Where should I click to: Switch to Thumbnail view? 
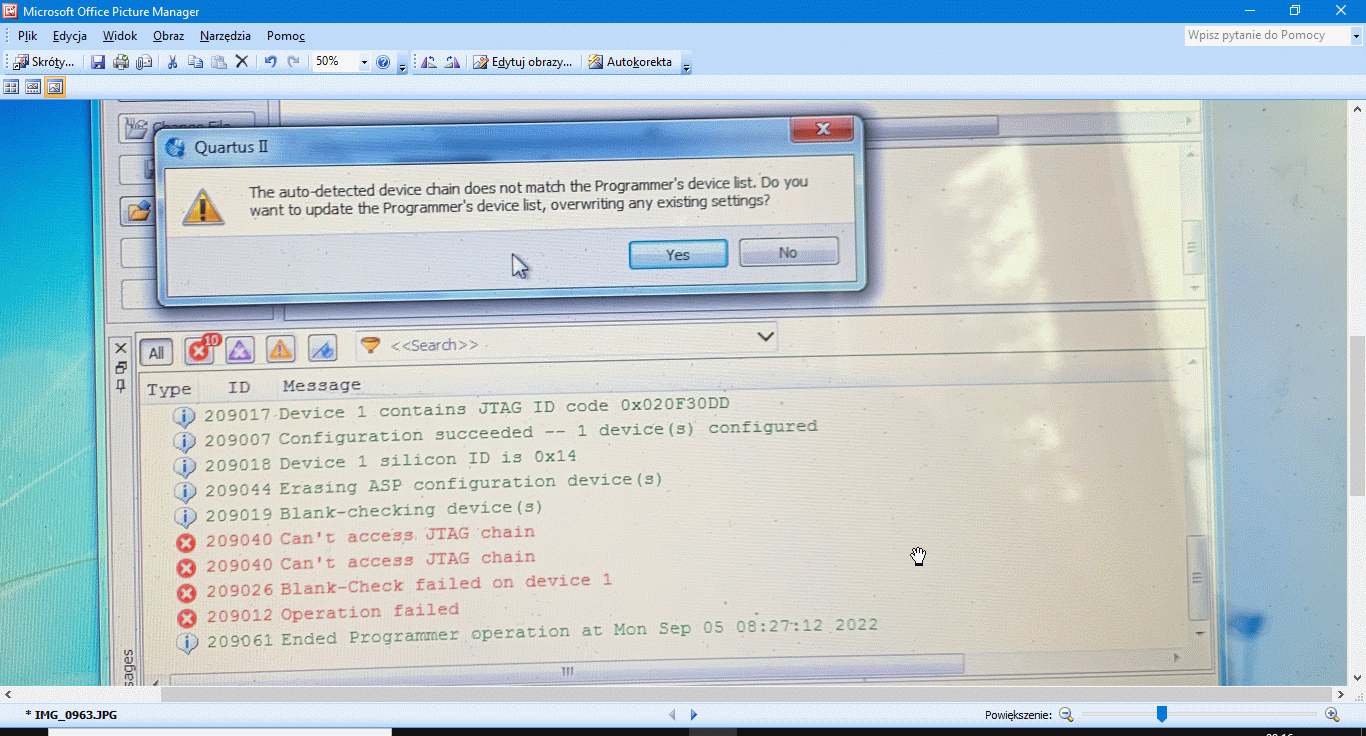[11, 87]
